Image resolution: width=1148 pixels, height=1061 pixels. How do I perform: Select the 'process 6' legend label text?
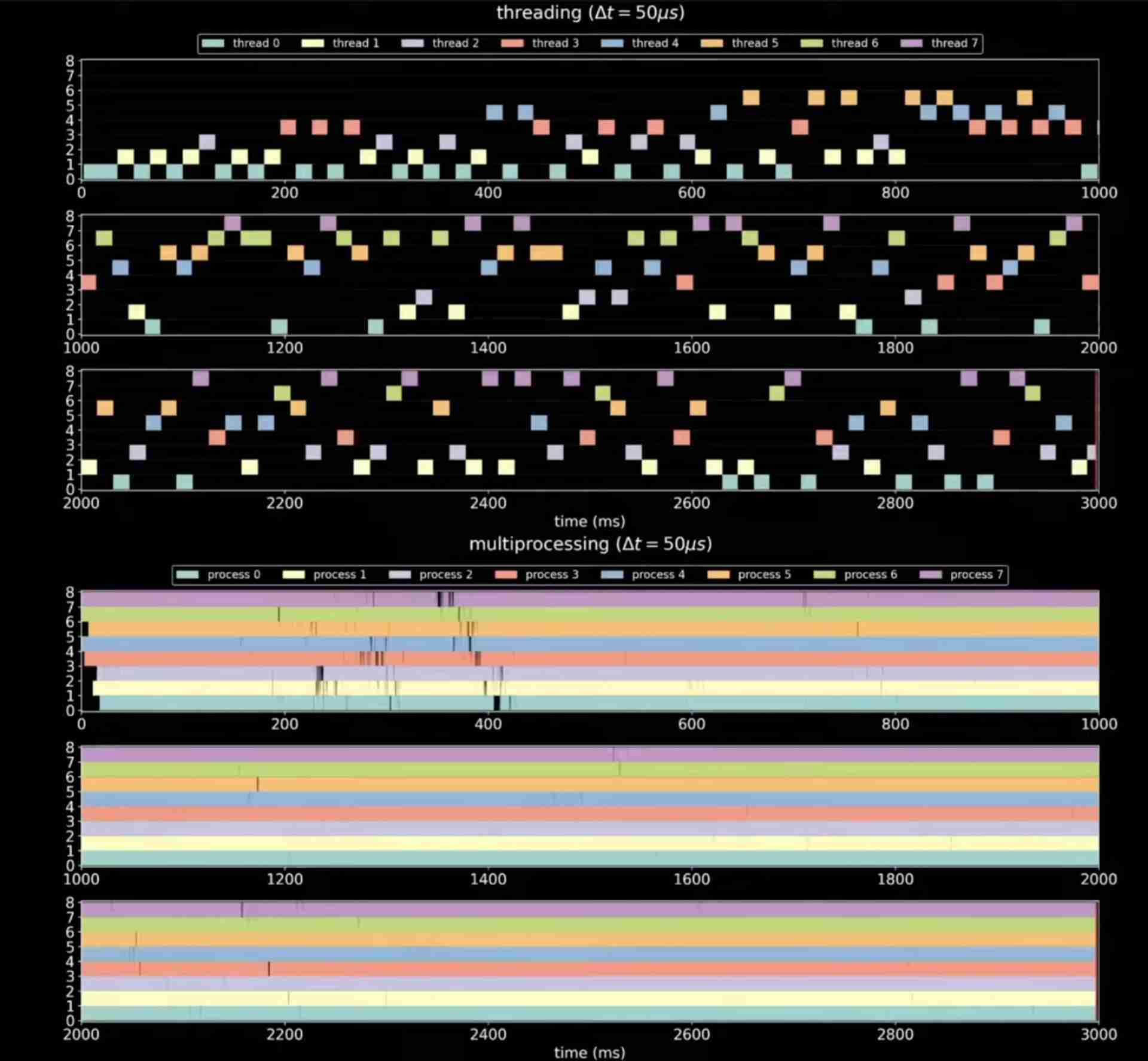[x=871, y=575]
